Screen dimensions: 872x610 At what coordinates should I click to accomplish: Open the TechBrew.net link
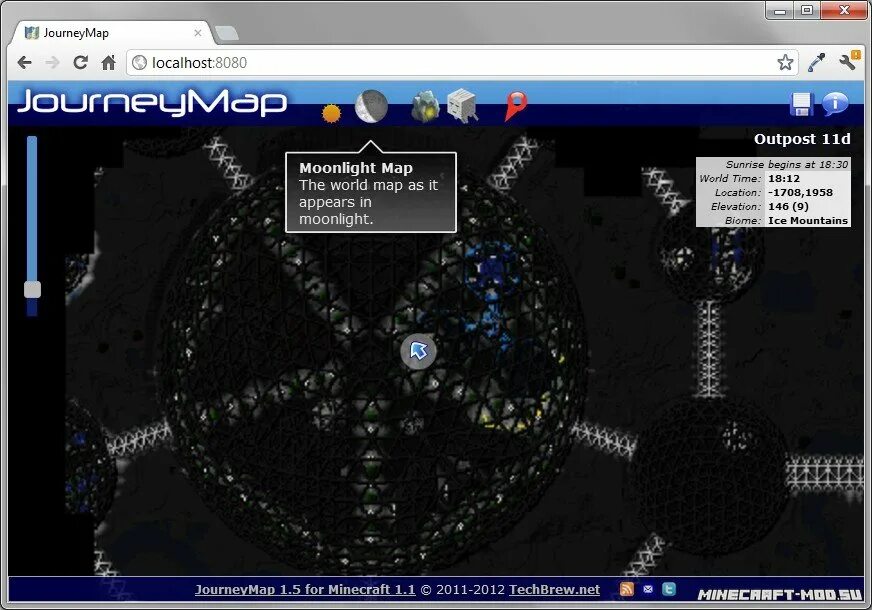(554, 589)
